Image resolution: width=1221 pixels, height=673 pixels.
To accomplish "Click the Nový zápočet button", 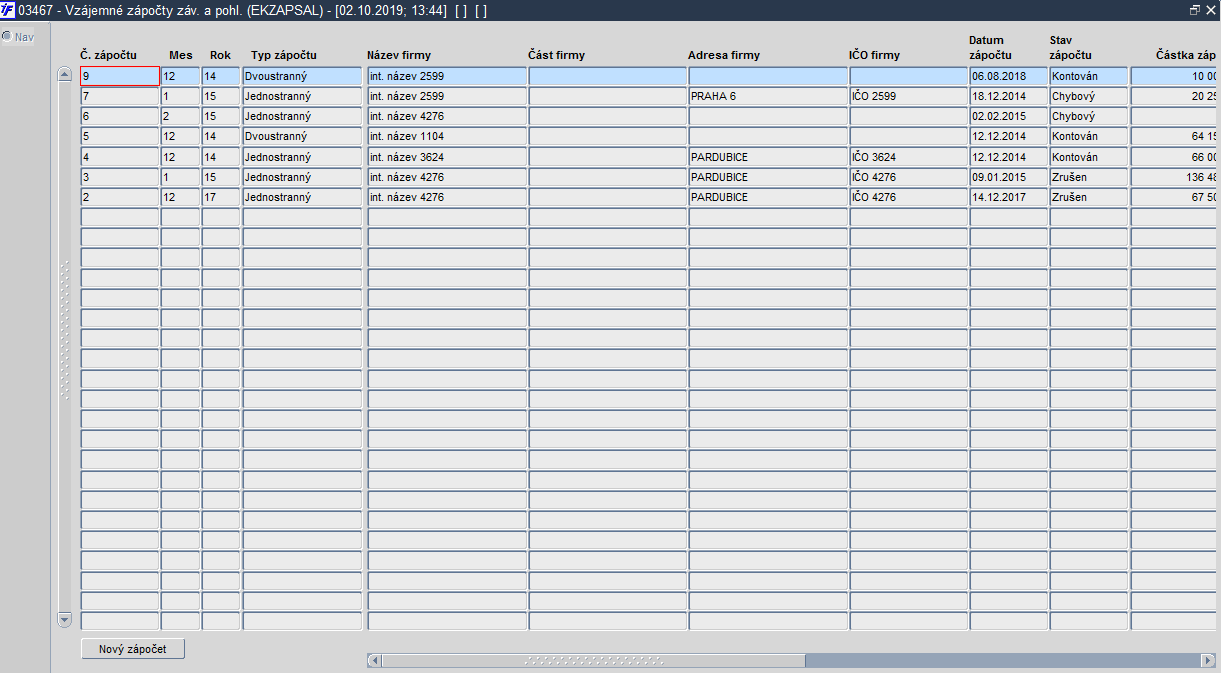I will [x=133, y=649].
